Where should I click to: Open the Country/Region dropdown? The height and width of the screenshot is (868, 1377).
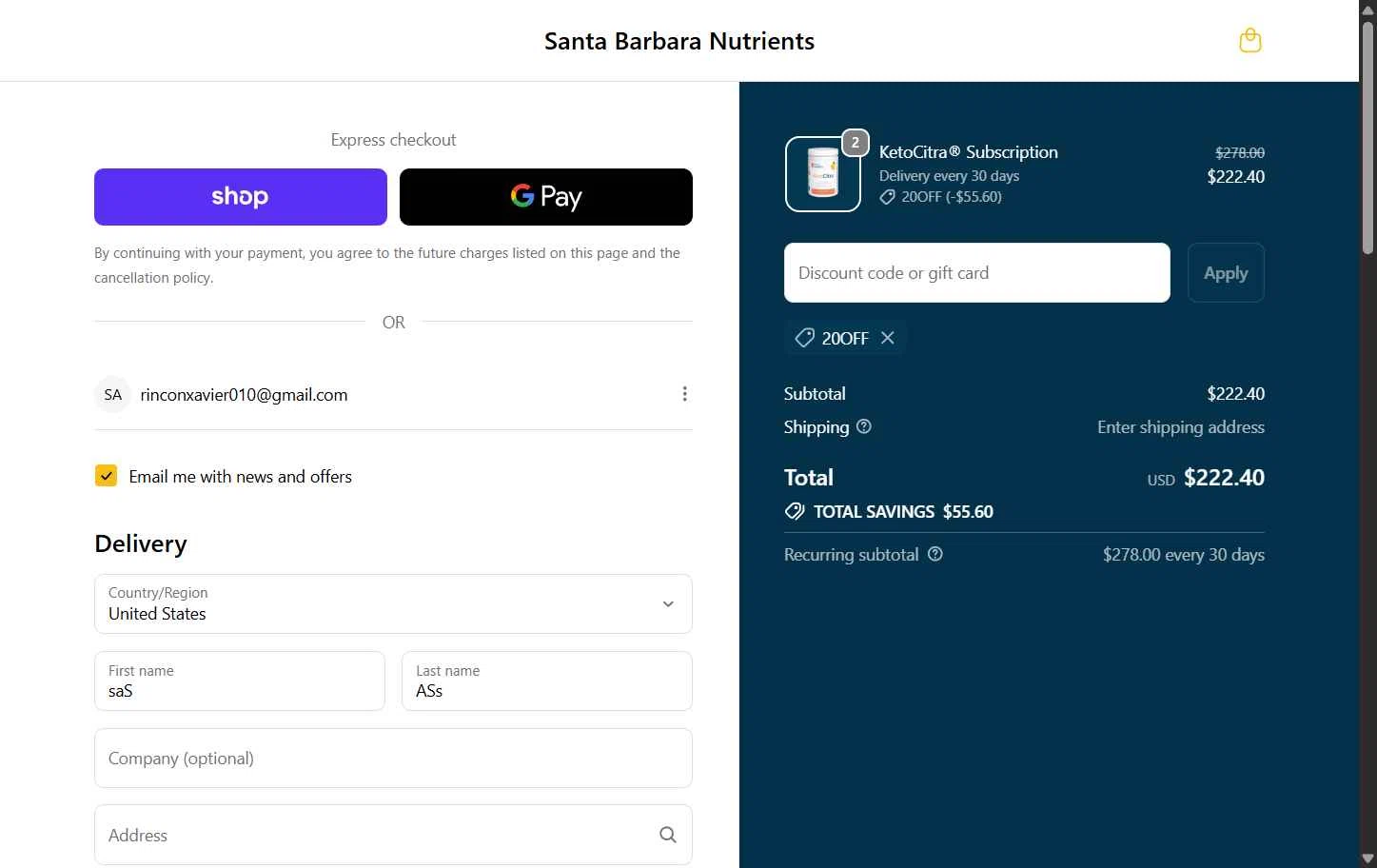point(393,603)
